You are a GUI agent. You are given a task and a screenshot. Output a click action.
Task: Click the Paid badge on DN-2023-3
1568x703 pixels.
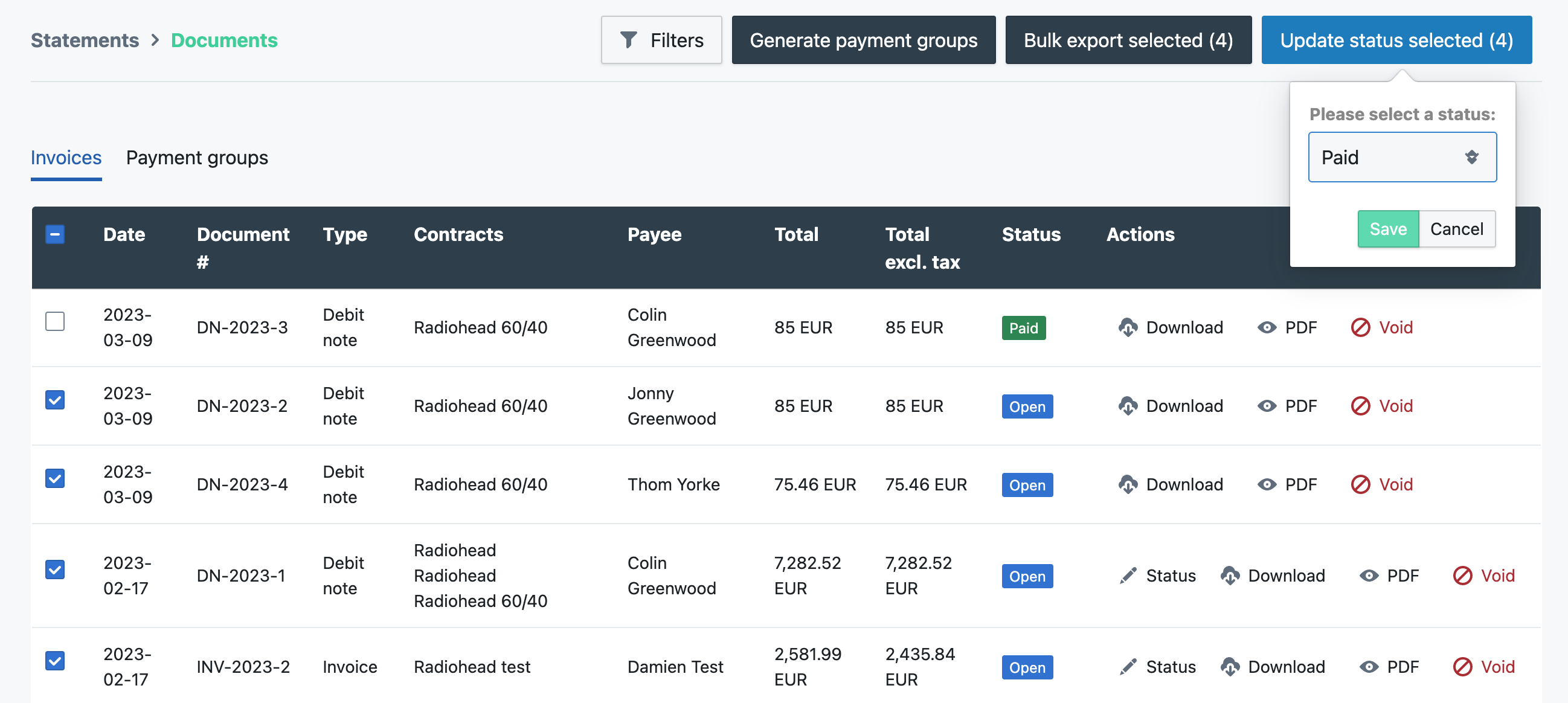point(1023,328)
